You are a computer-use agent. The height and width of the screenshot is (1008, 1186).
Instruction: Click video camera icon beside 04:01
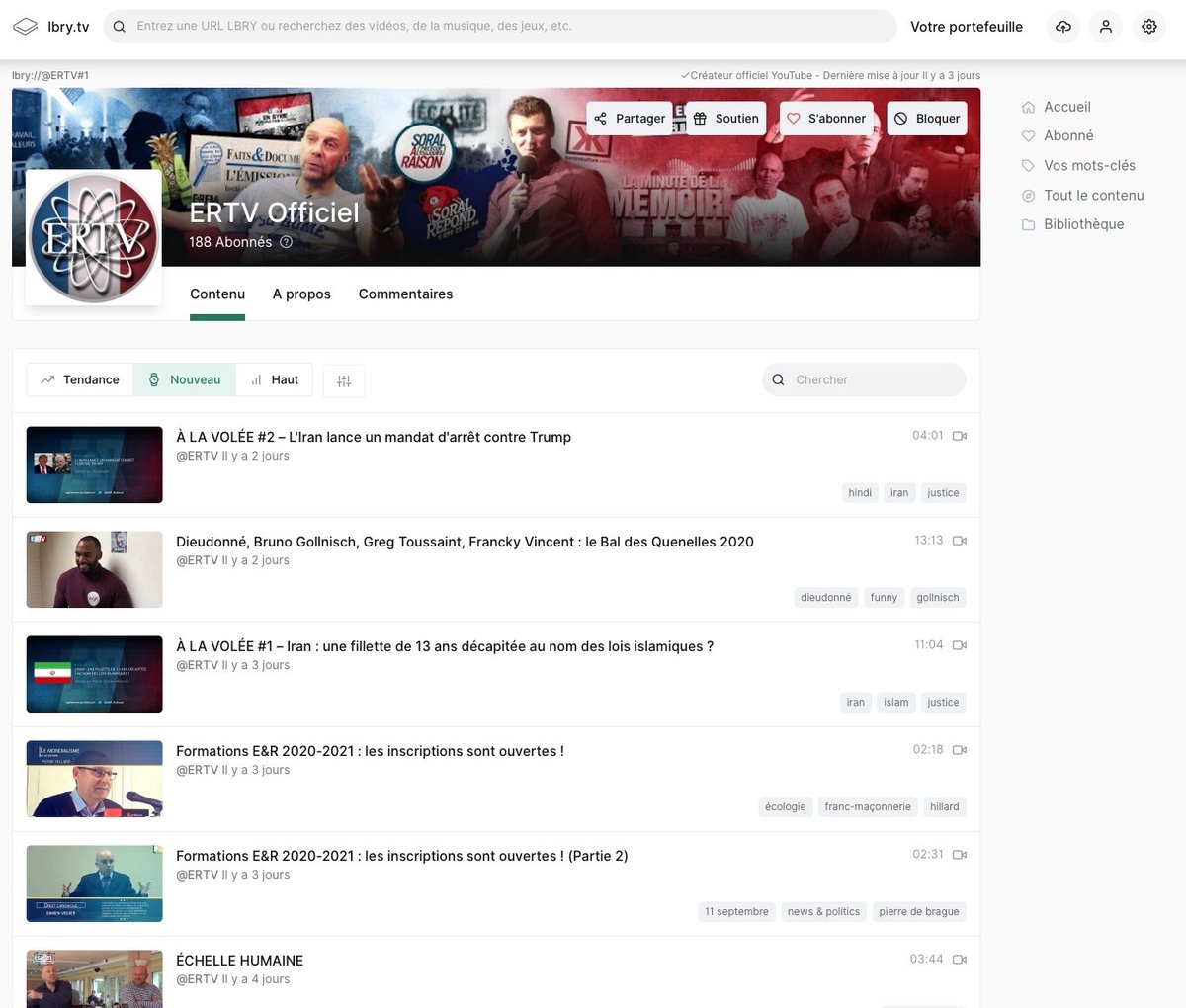[959, 436]
